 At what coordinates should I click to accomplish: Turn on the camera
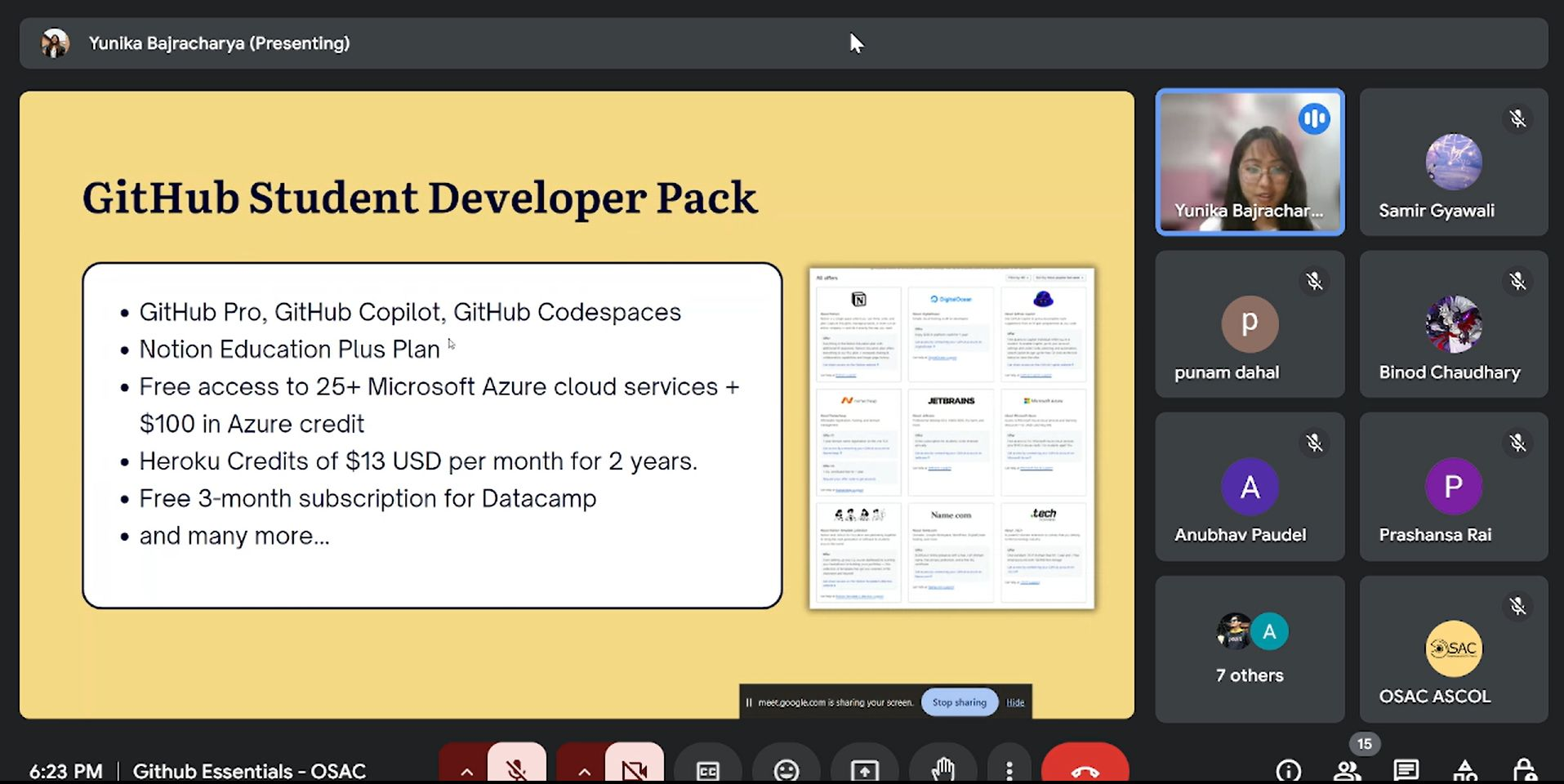click(x=634, y=768)
